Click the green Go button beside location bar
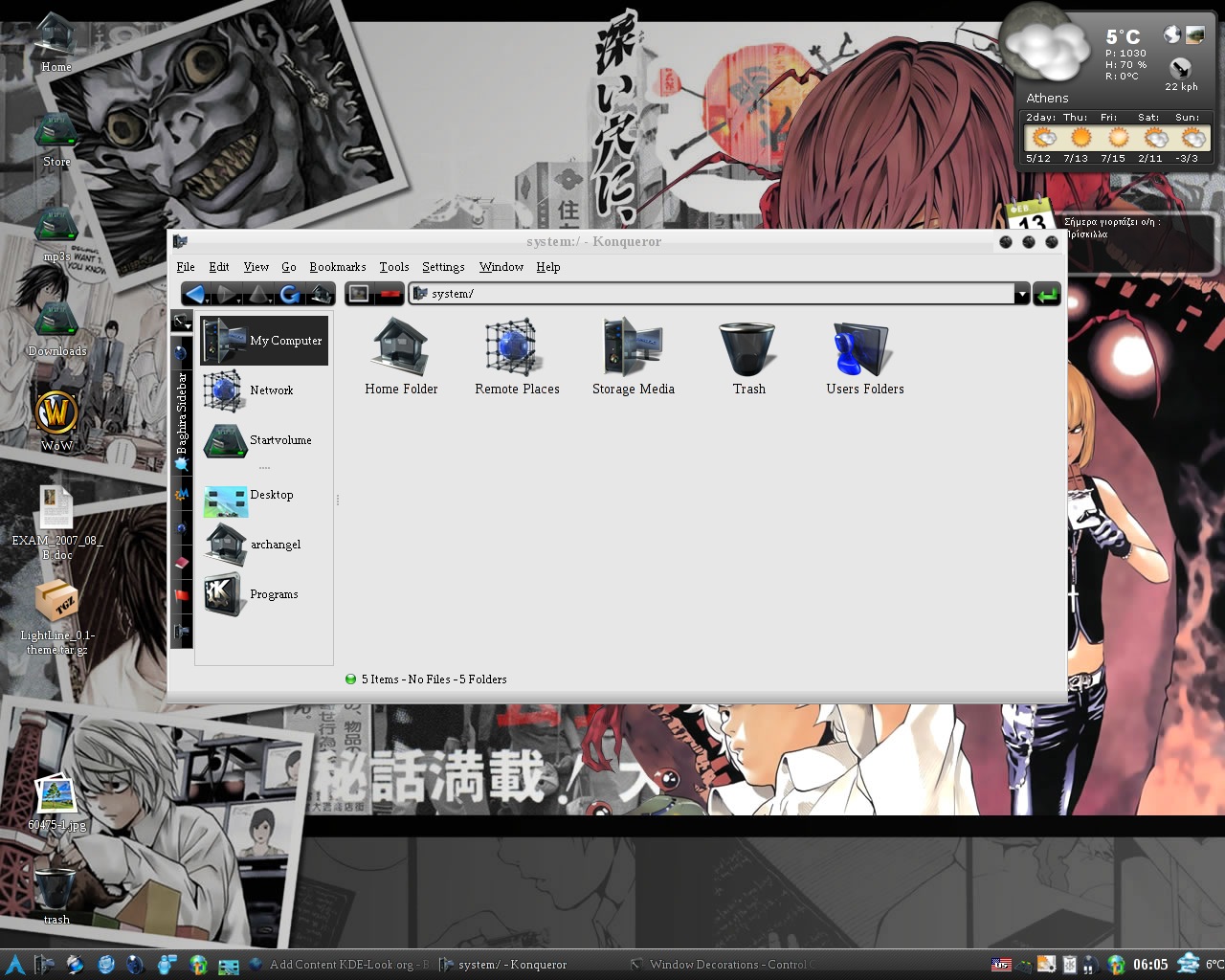The width and height of the screenshot is (1225, 980). click(x=1047, y=294)
